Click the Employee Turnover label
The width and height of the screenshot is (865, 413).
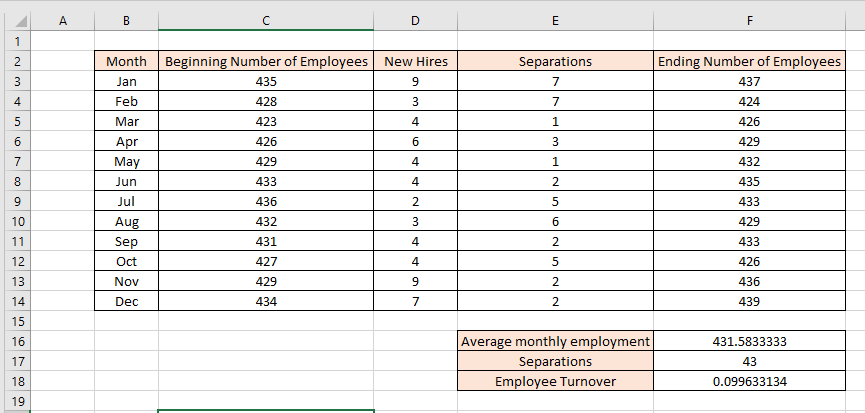555,381
